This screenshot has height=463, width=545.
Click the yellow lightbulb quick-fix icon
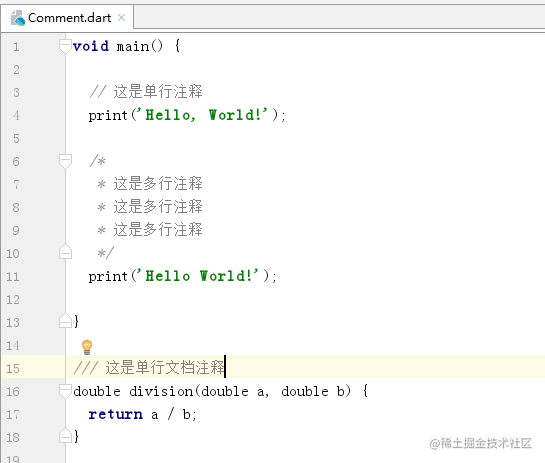(x=87, y=347)
